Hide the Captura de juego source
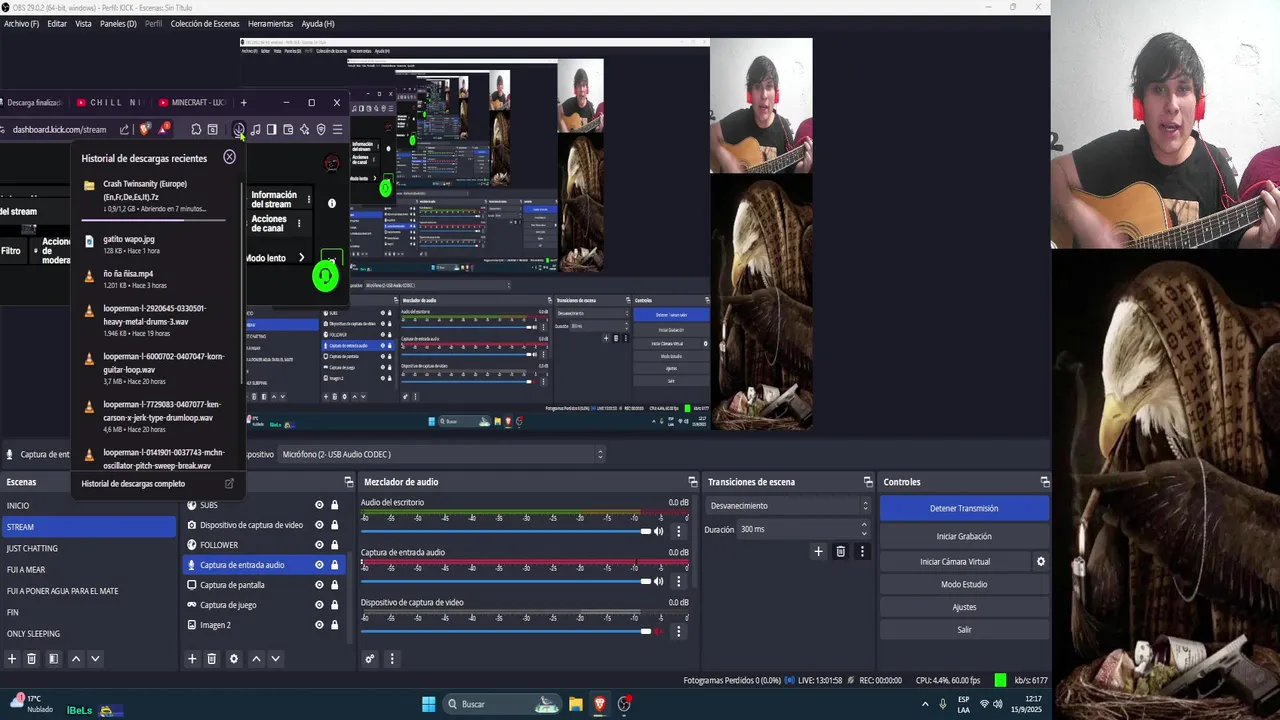Image resolution: width=1280 pixels, height=720 pixels. click(x=319, y=605)
